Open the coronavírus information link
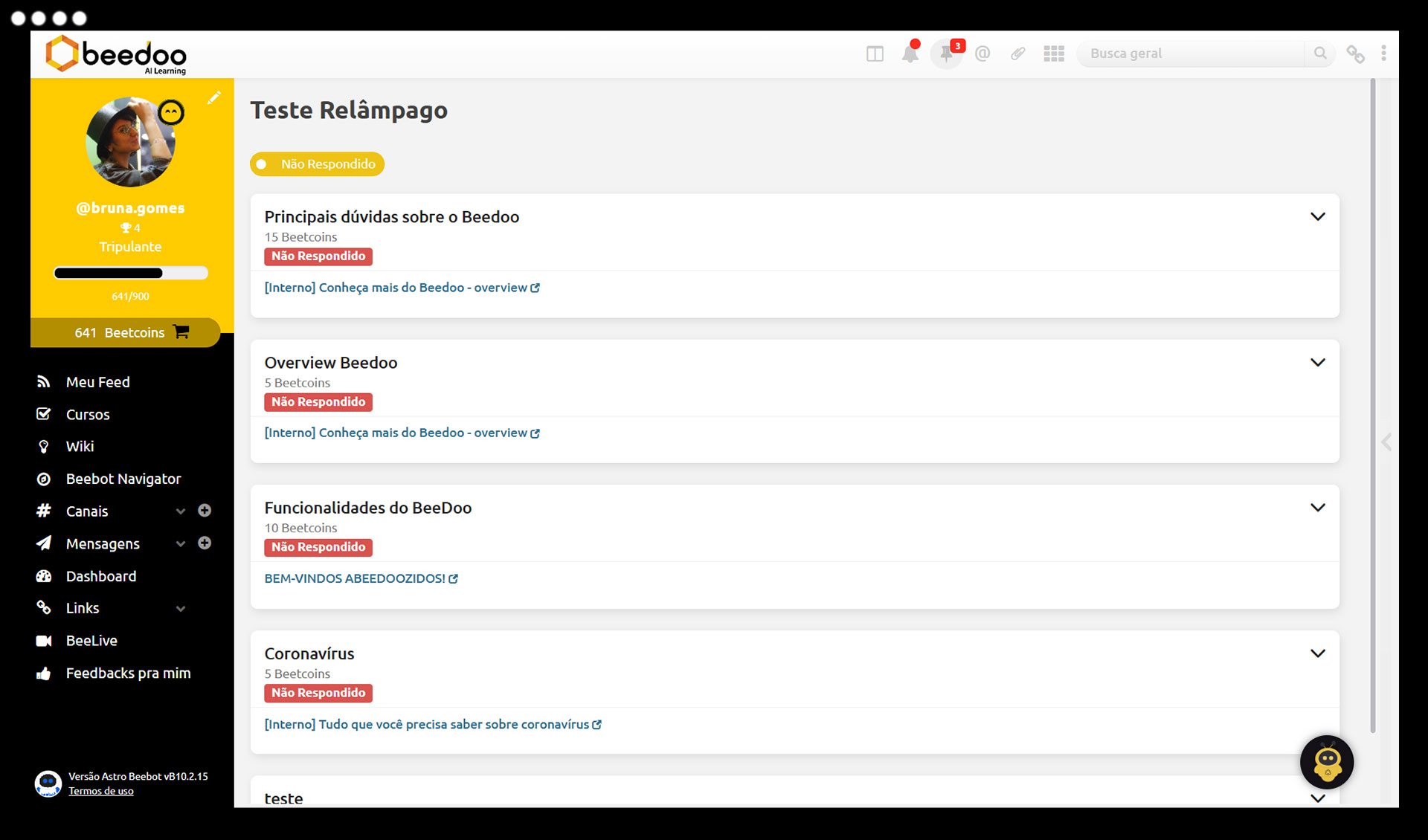 (433, 724)
